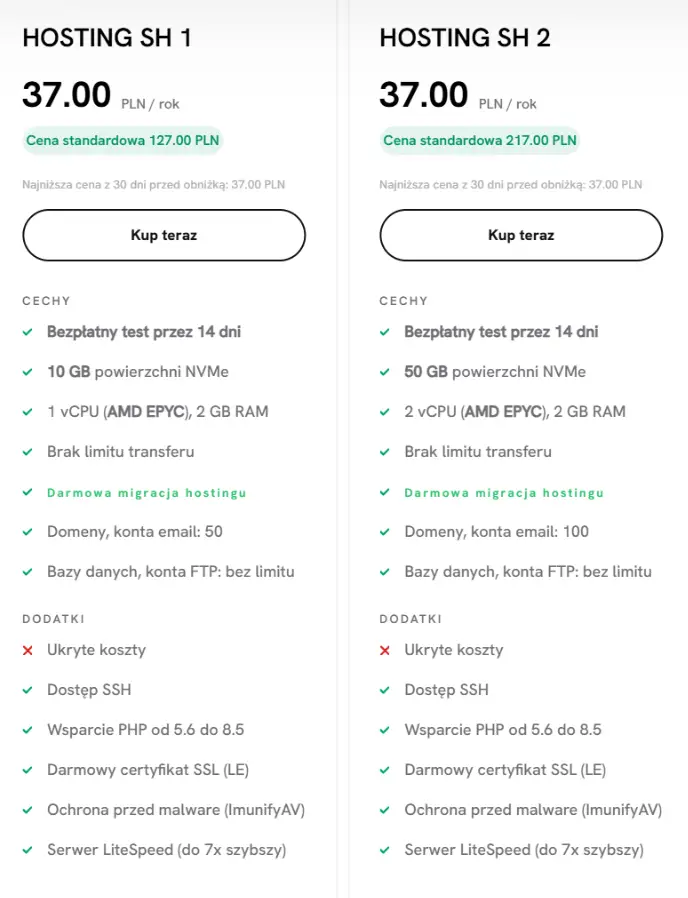Image resolution: width=688 pixels, height=898 pixels.
Task: Click checkmark beside 2 vCPU AMD EPYC
Action: click(x=384, y=412)
